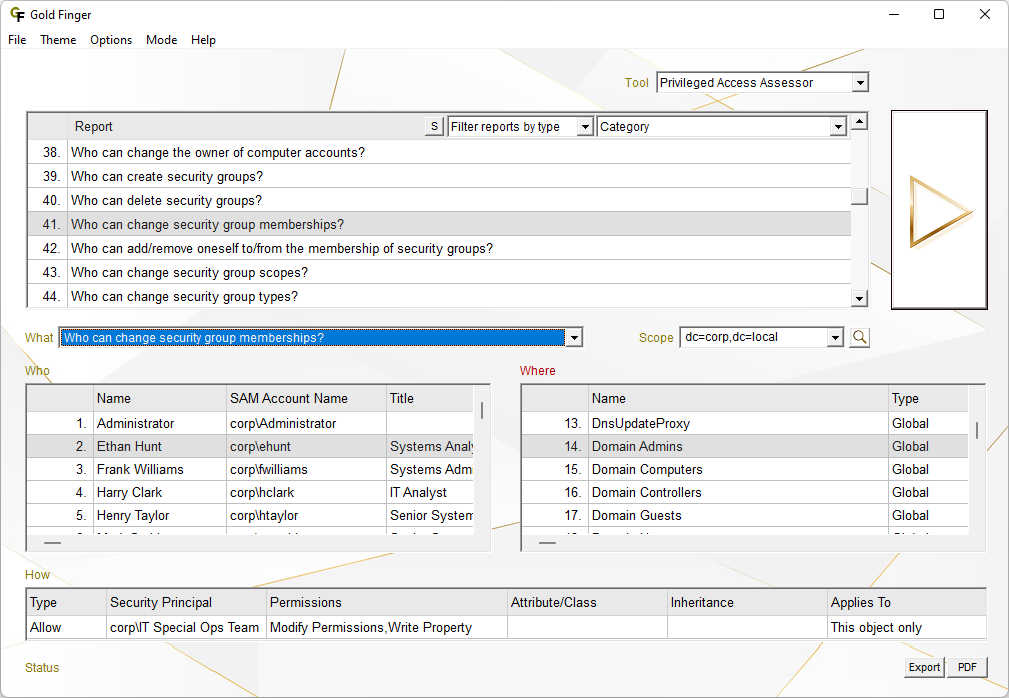Open the Options menu
Screen dimensions: 1009x698
pyautogui.click(x=111, y=40)
